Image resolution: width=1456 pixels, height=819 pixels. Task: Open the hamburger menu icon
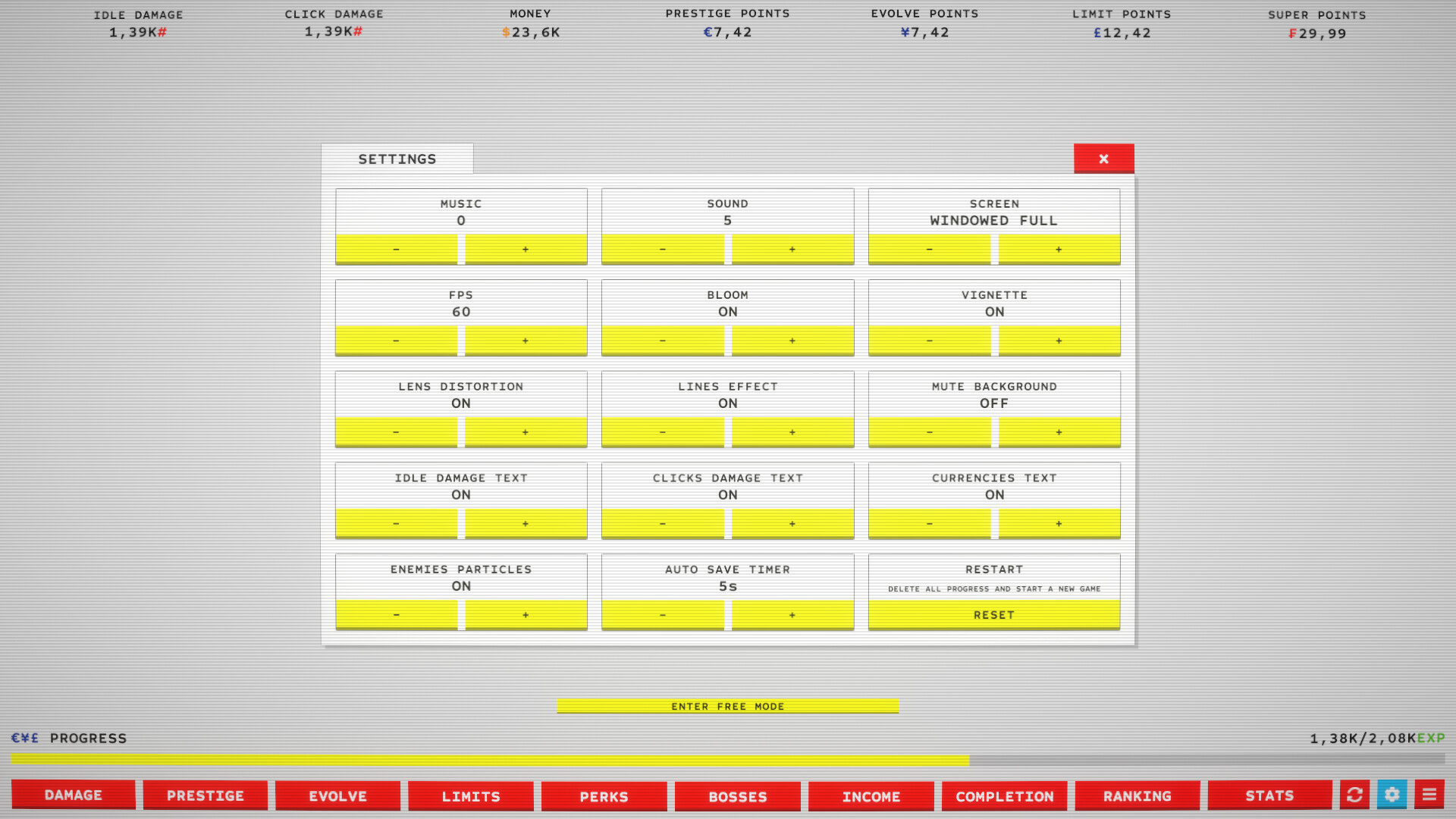tap(1429, 795)
